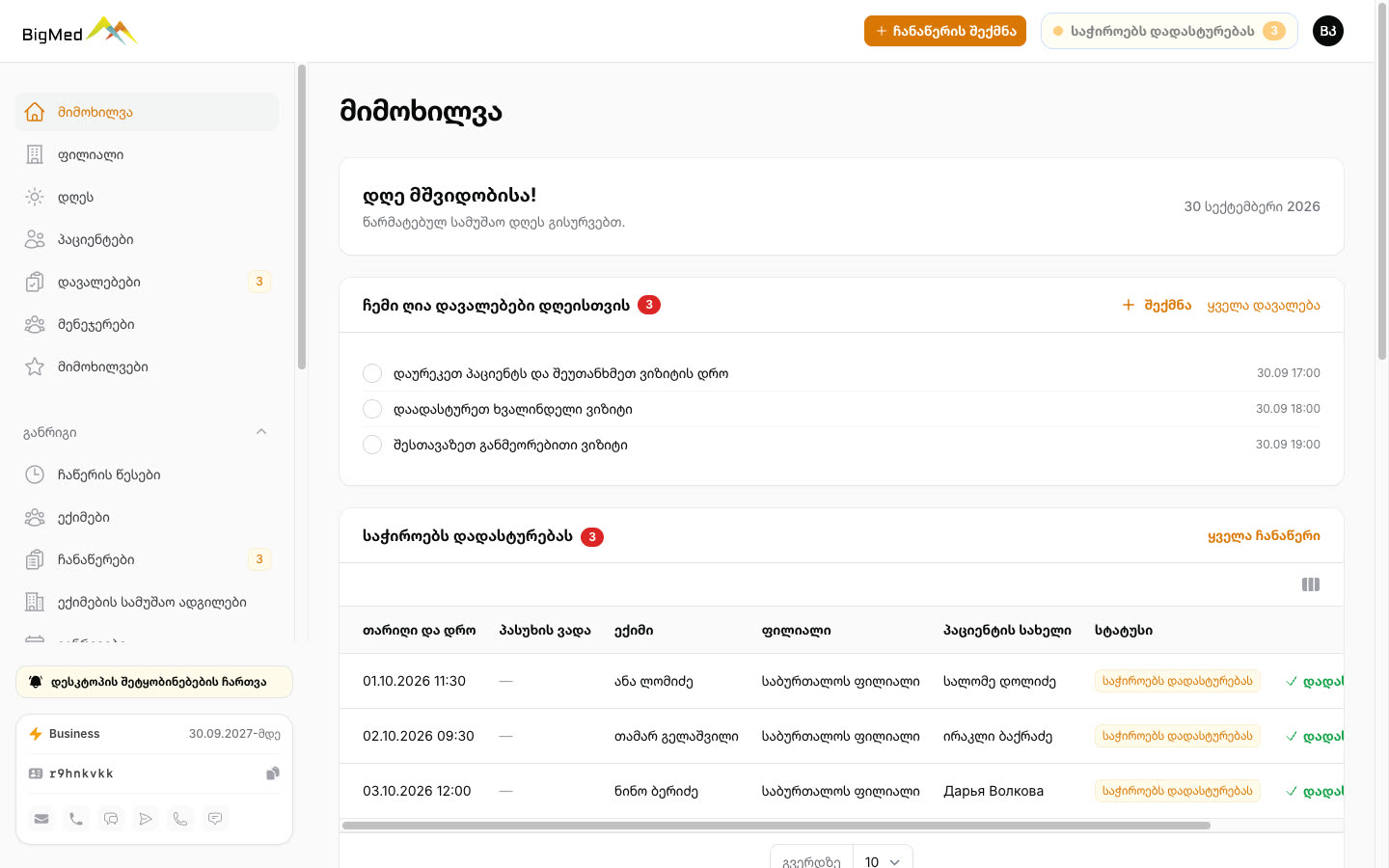
Task: Click the BigMed logo
Action: coord(80,32)
